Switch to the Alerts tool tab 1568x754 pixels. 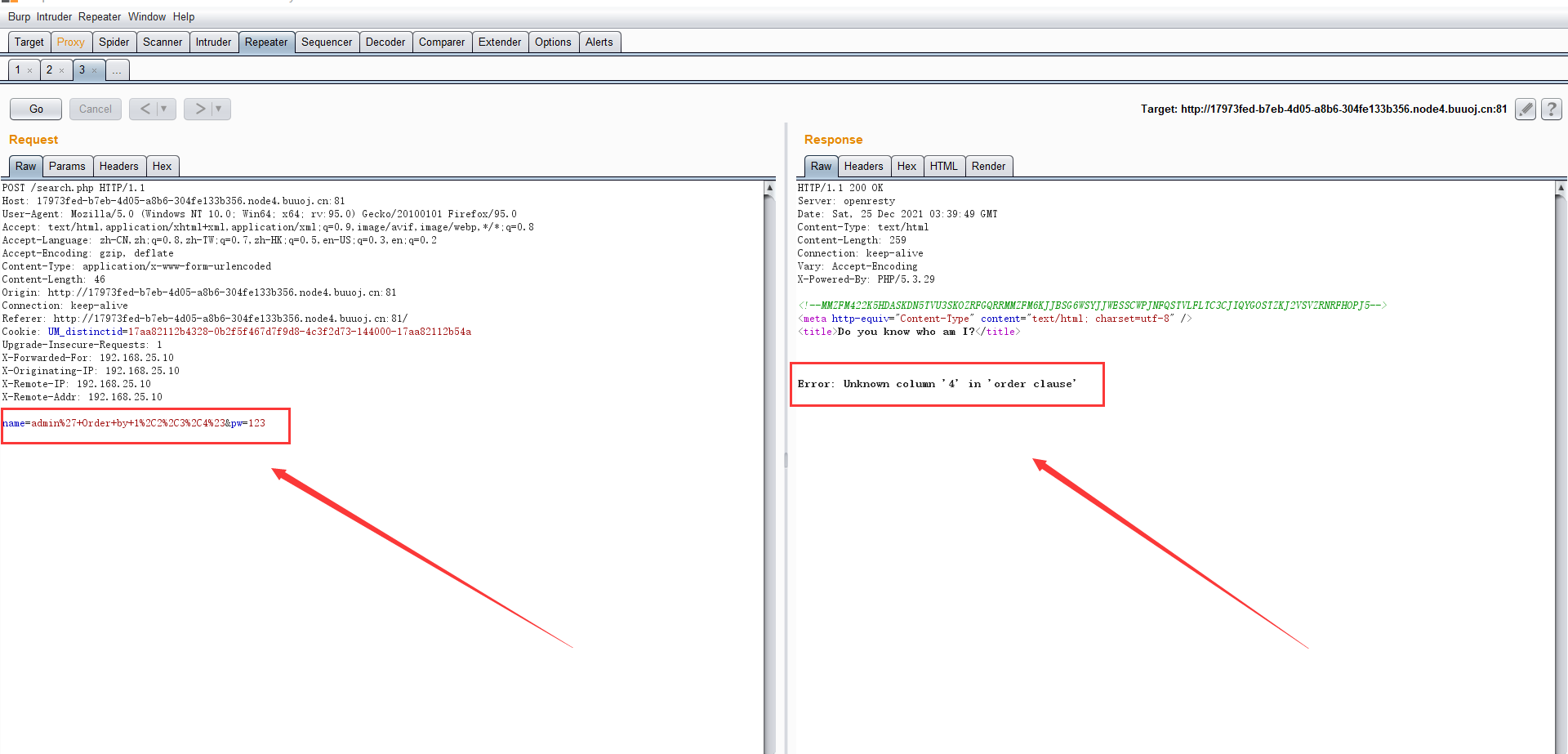point(599,42)
